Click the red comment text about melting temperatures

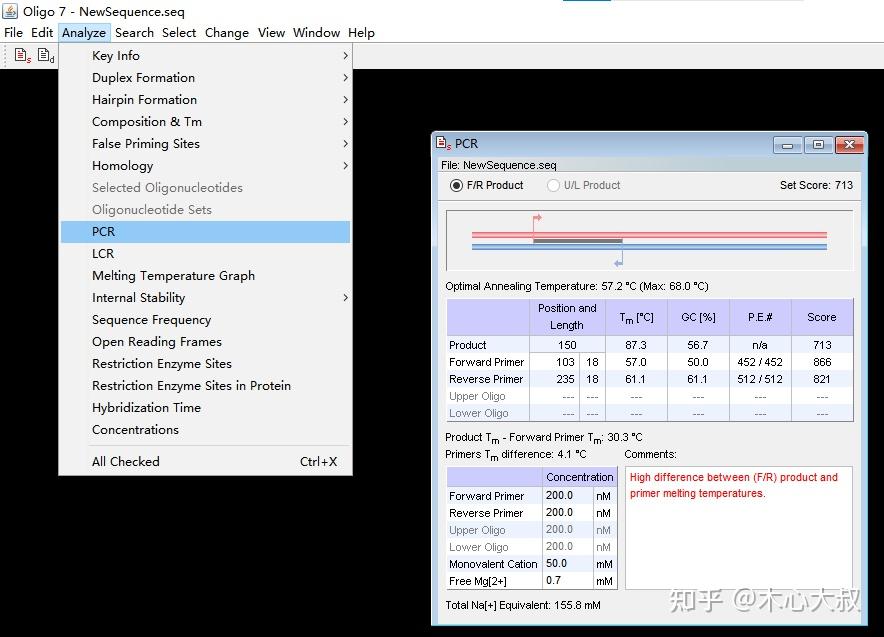tap(733, 485)
